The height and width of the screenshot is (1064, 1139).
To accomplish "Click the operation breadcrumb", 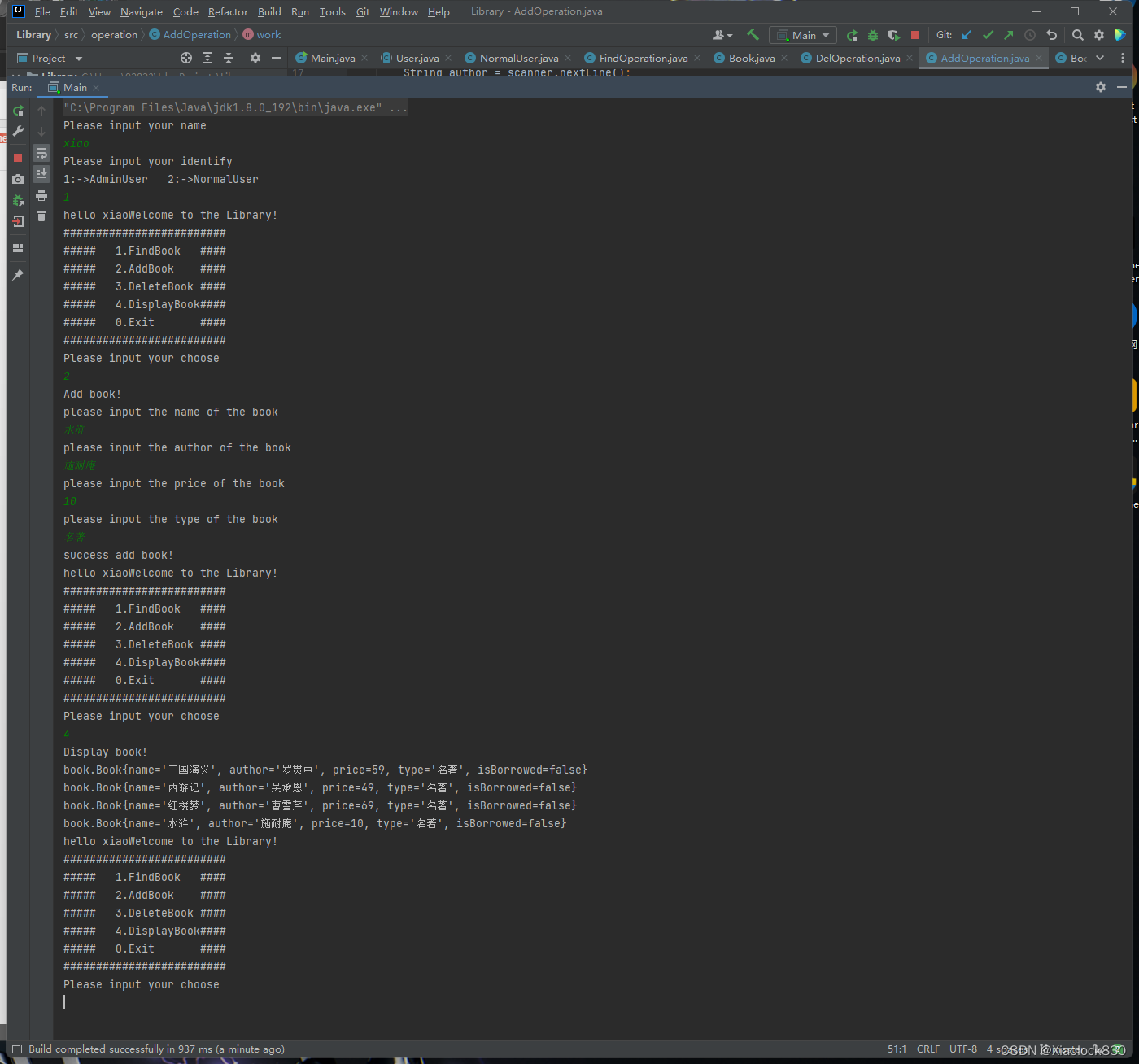I will [114, 35].
